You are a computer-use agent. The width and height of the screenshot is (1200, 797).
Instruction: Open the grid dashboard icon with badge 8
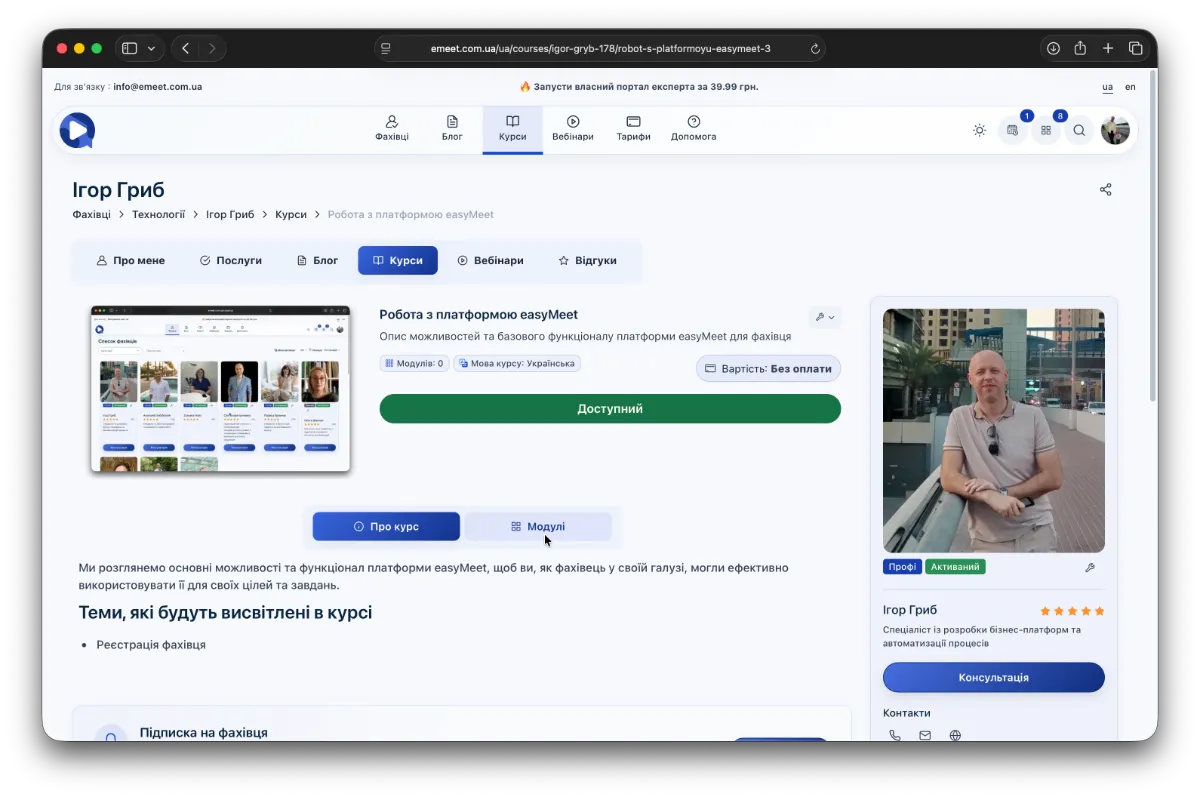tap(1046, 130)
